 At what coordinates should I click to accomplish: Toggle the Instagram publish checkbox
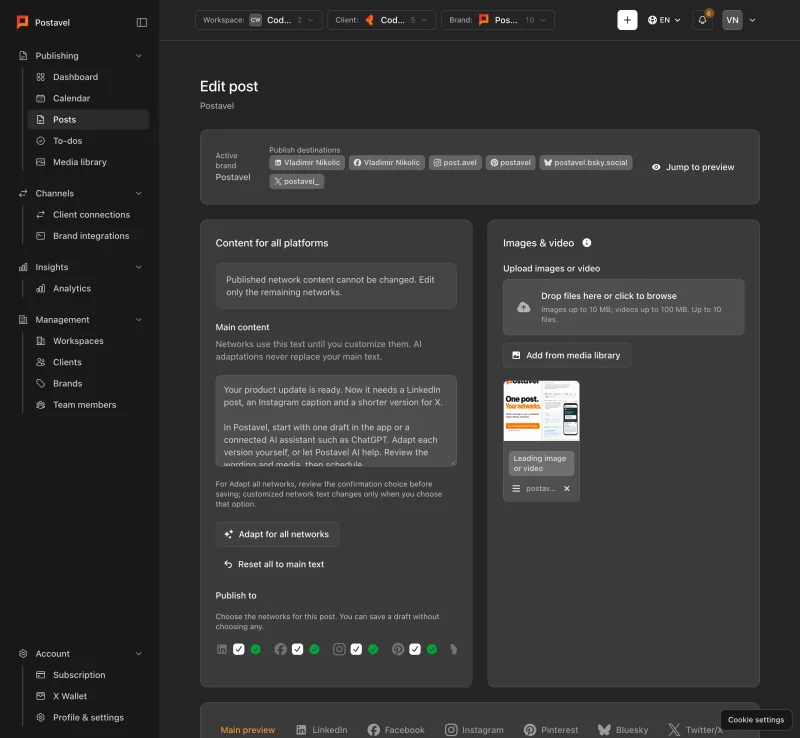356,649
